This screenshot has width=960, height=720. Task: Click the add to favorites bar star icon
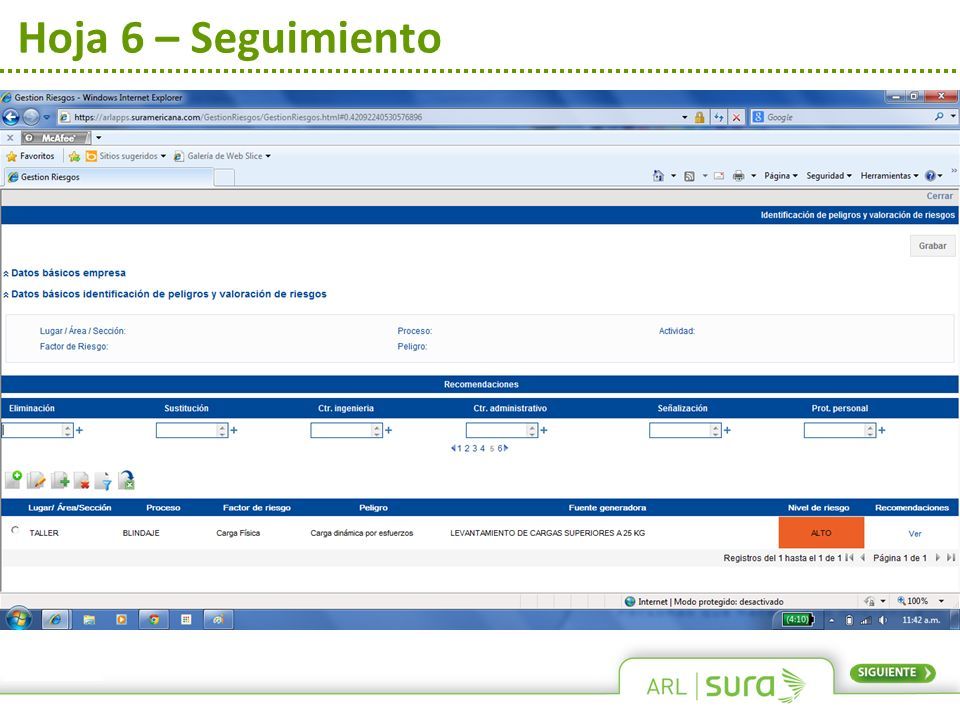click(74, 156)
